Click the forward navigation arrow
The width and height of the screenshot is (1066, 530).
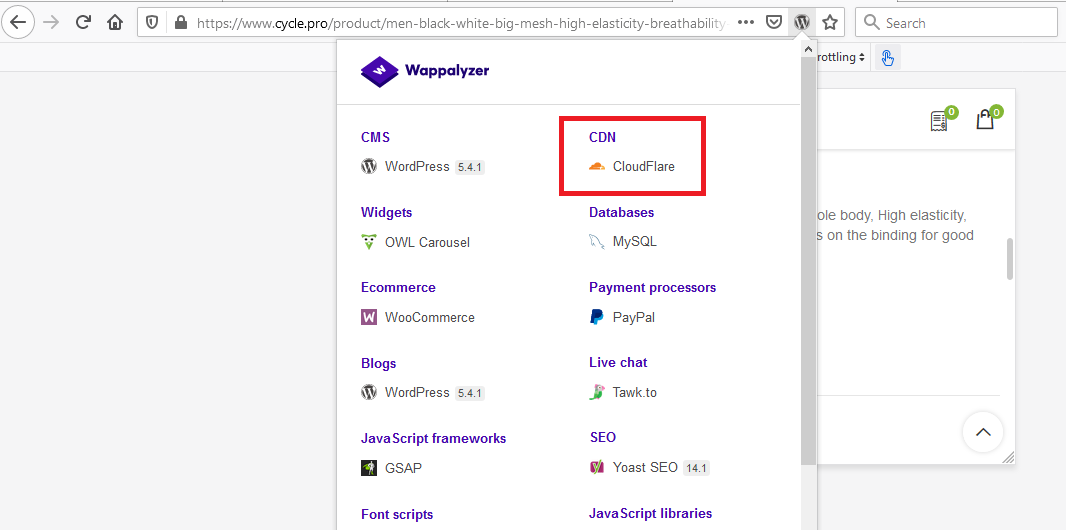pyautogui.click(x=51, y=22)
